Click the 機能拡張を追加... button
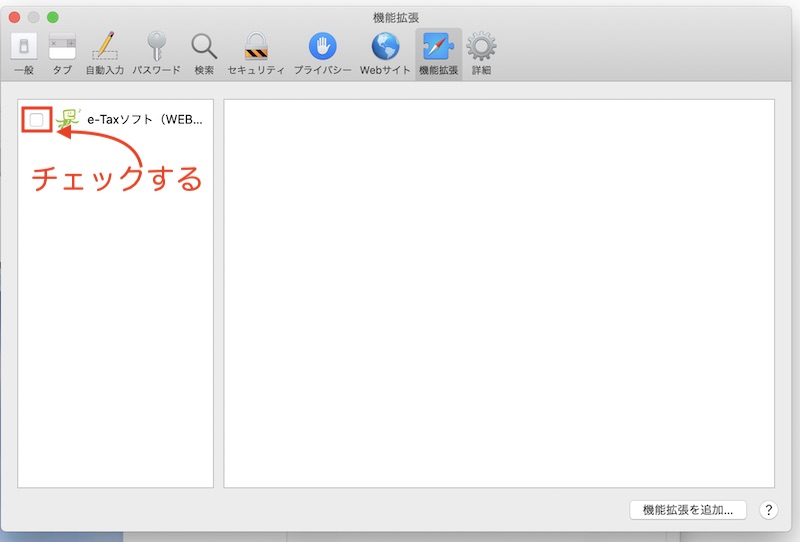Image resolution: width=800 pixels, height=542 pixels. click(688, 510)
